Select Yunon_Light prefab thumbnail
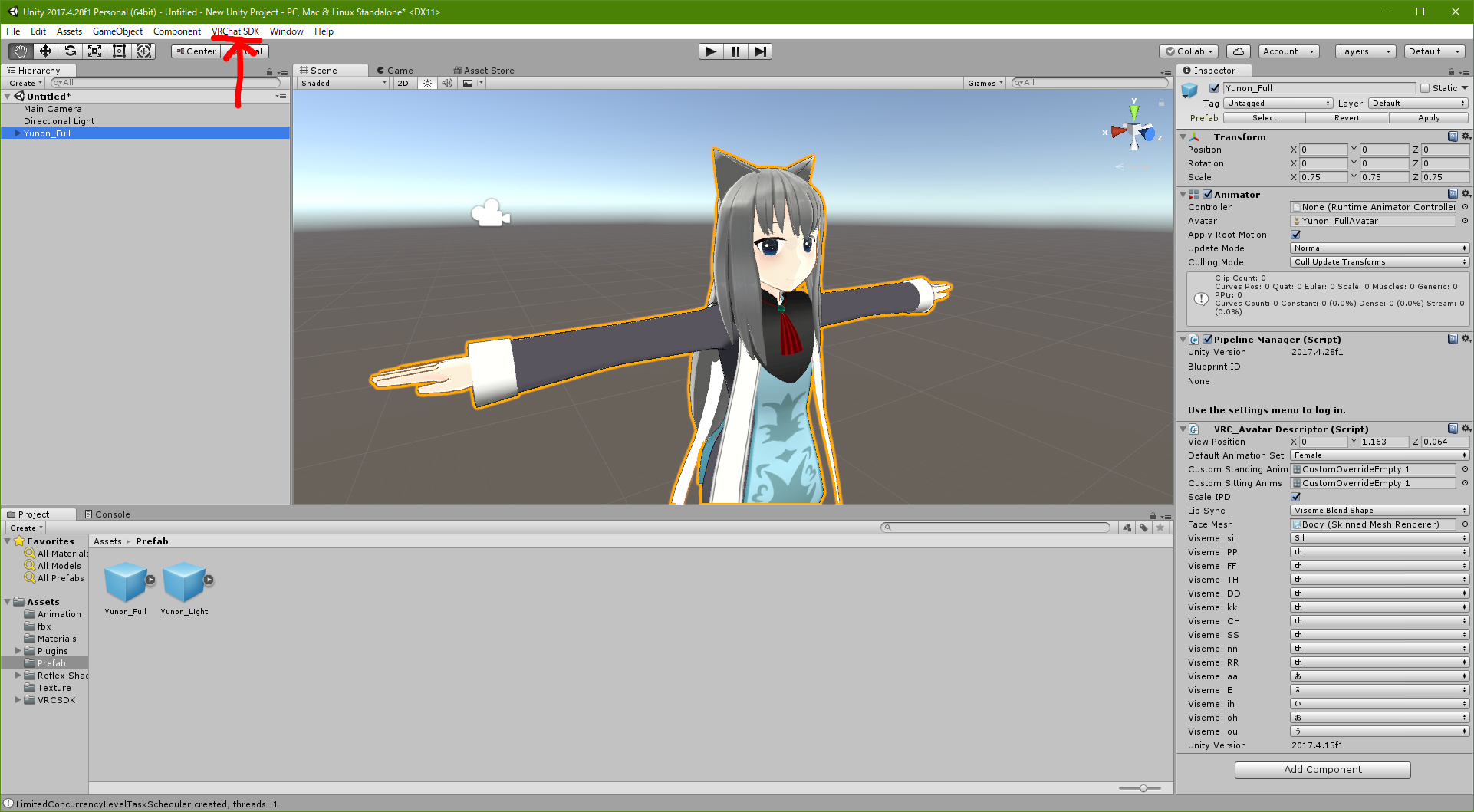This screenshot has width=1474, height=812. (184, 583)
